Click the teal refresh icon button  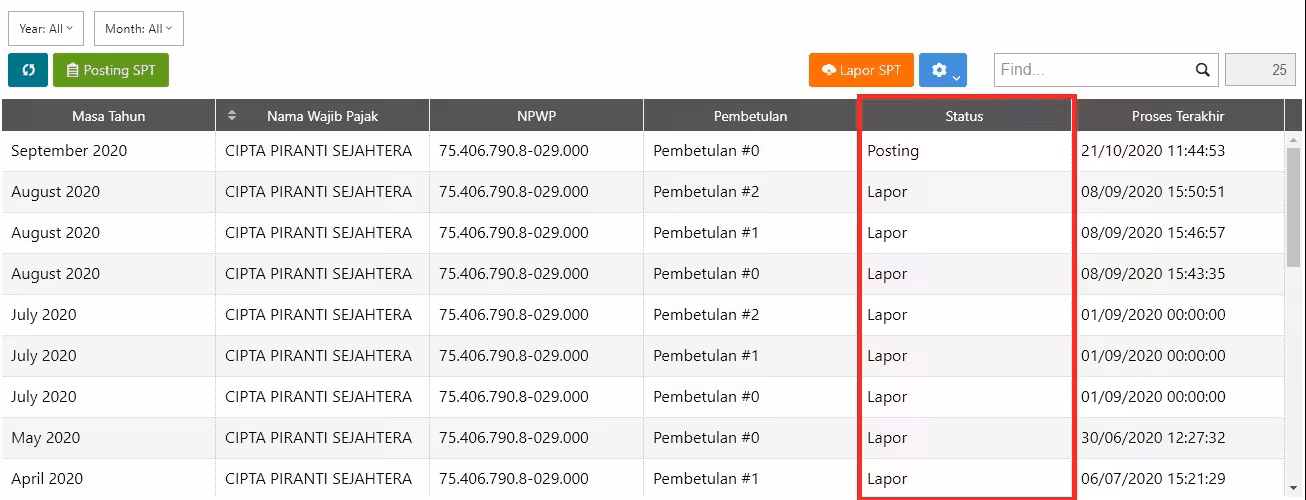click(x=28, y=70)
